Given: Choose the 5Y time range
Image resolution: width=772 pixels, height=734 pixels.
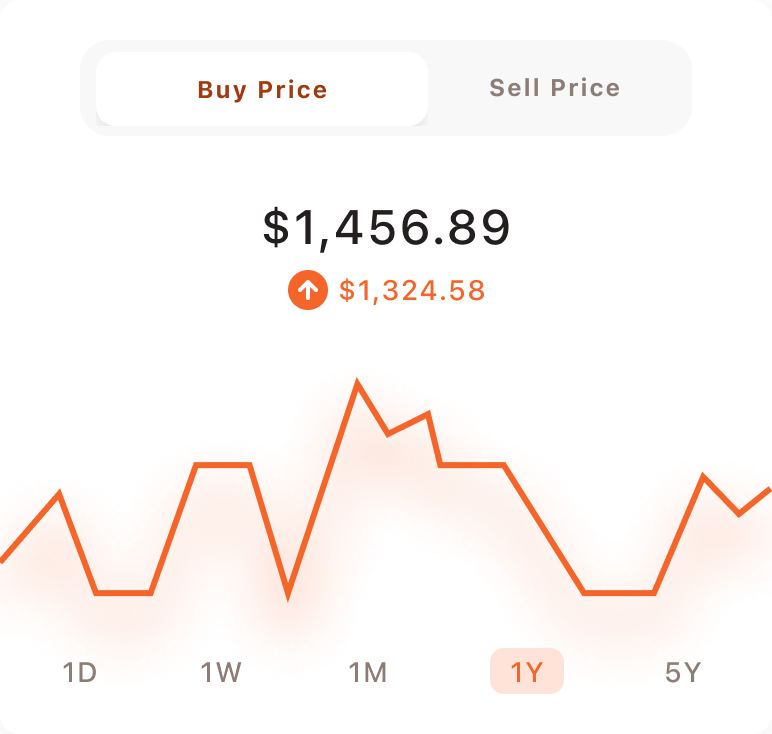Looking at the screenshot, I should [683, 672].
